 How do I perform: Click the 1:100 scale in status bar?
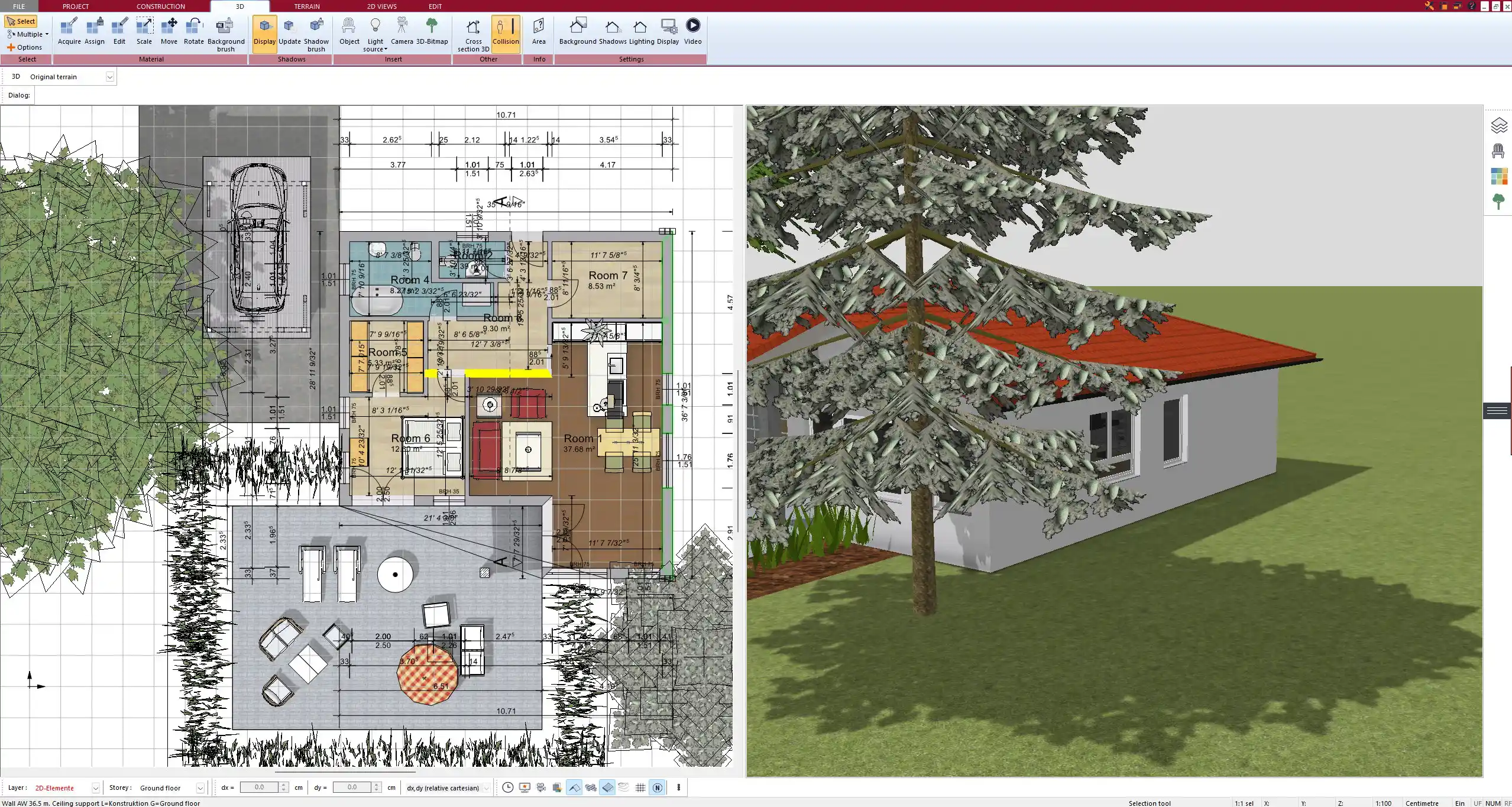(1383, 803)
